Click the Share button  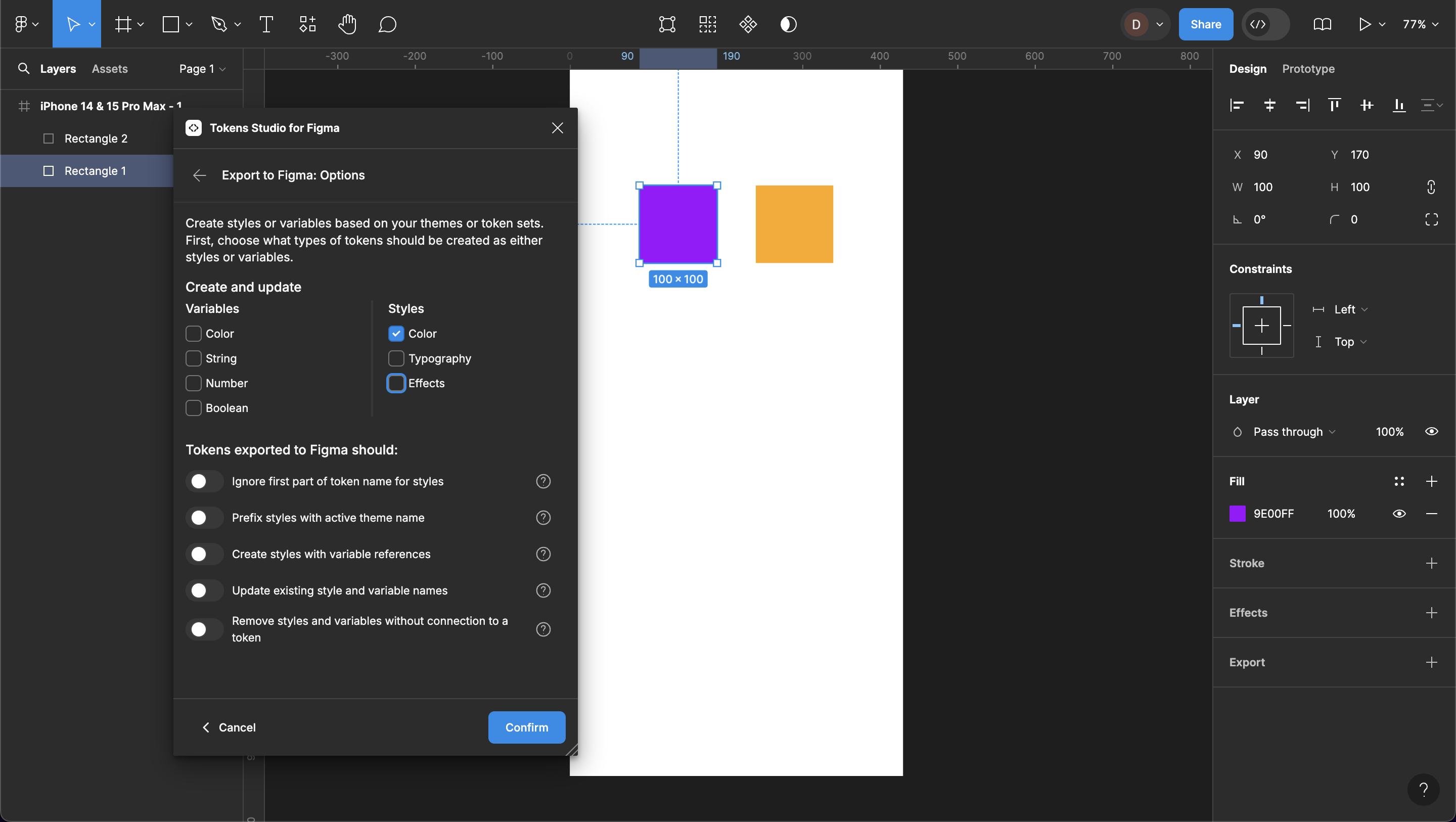pos(1205,24)
